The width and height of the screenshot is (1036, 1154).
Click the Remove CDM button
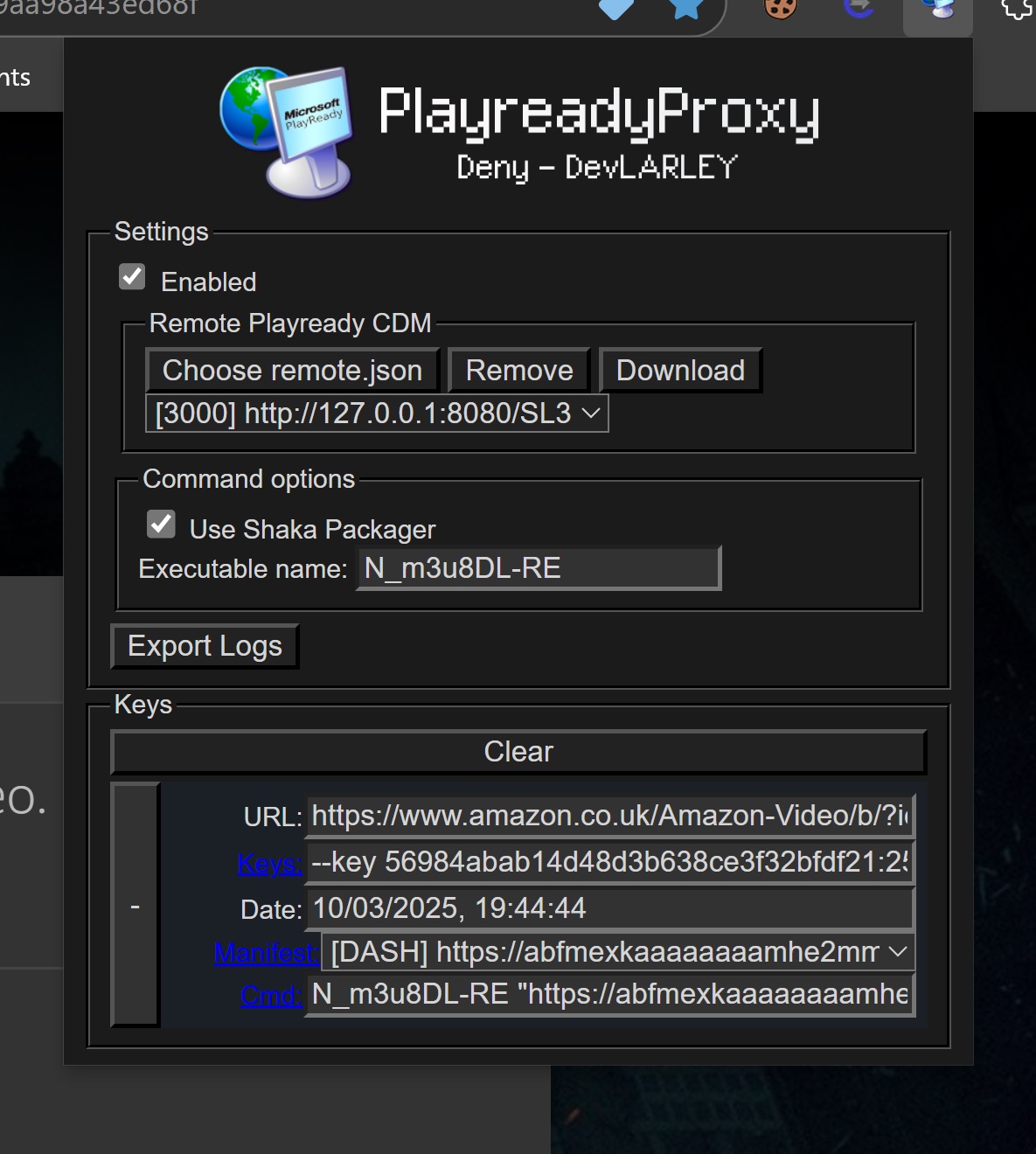click(x=519, y=371)
